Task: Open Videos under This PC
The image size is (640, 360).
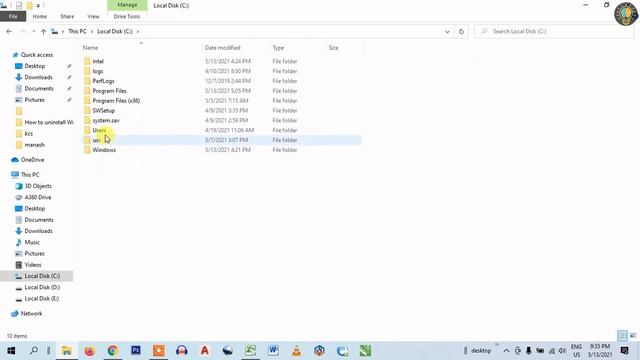Action: [x=33, y=264]
